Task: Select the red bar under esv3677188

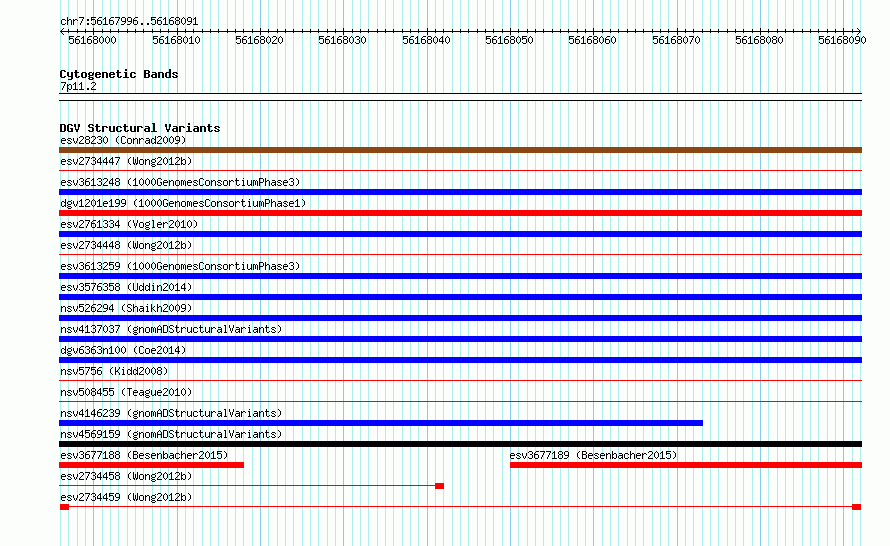Action: 152,465
